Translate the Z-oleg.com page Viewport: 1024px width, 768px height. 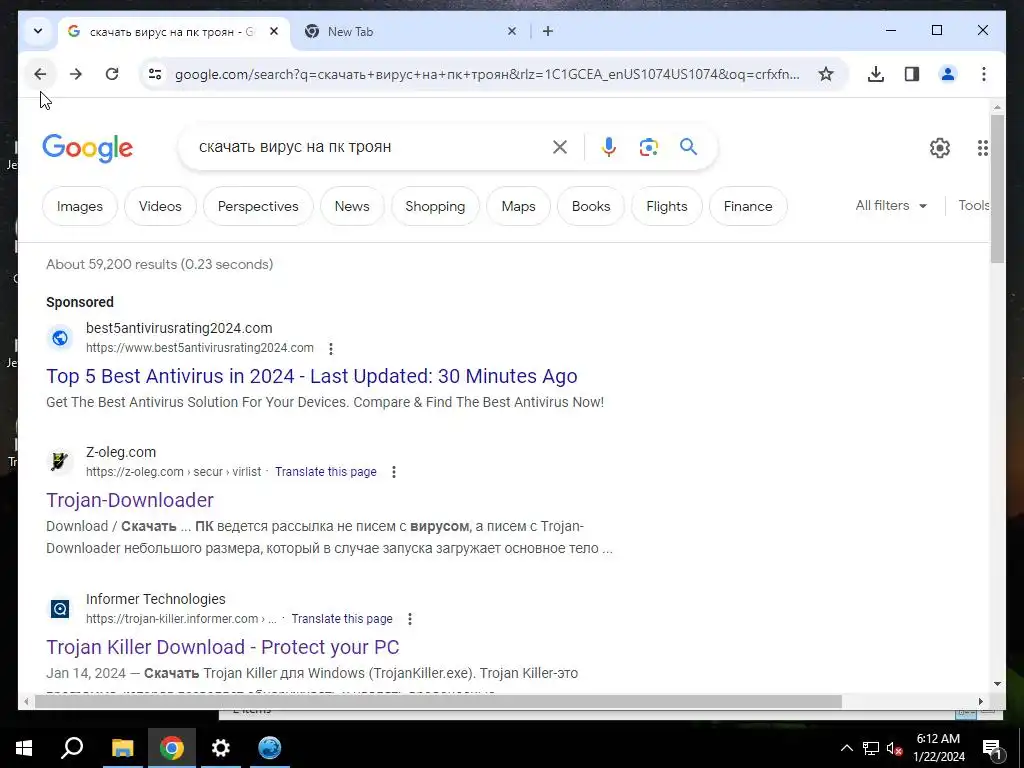pyautogui.click(x=326, y=472)
